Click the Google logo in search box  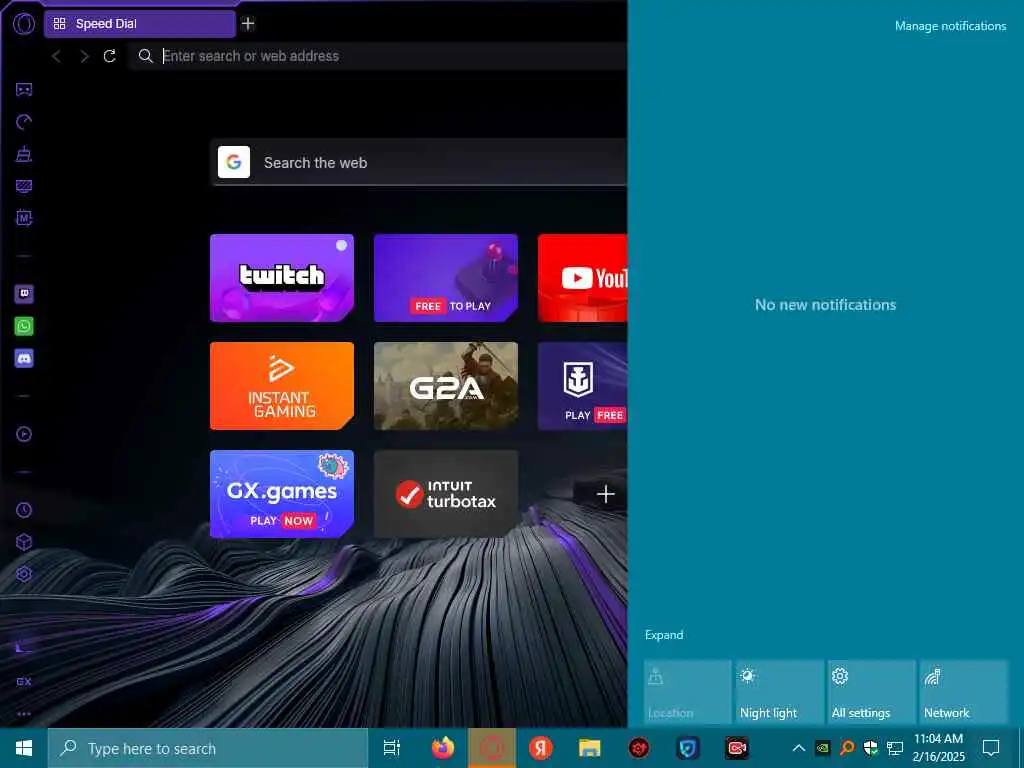pyautogui.click(x=234, y=162)
